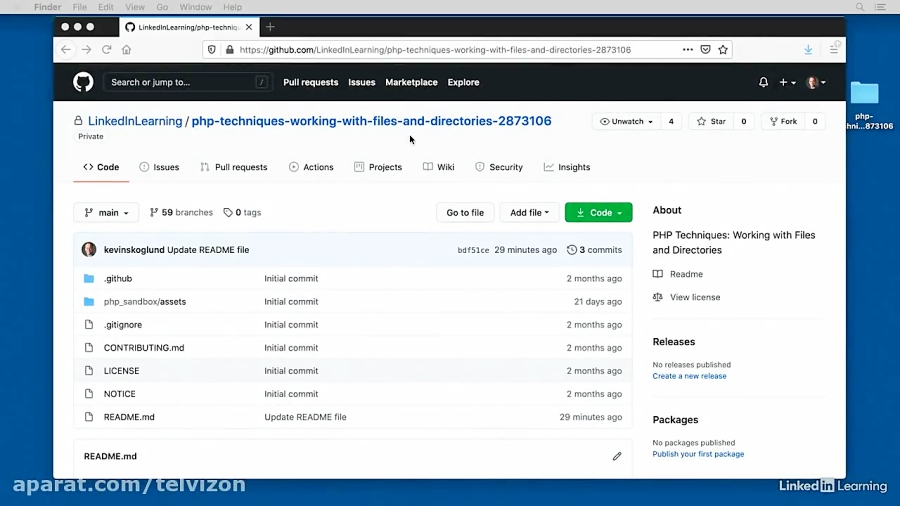Edit README with the pencil icon

click(x=617, y=456)
